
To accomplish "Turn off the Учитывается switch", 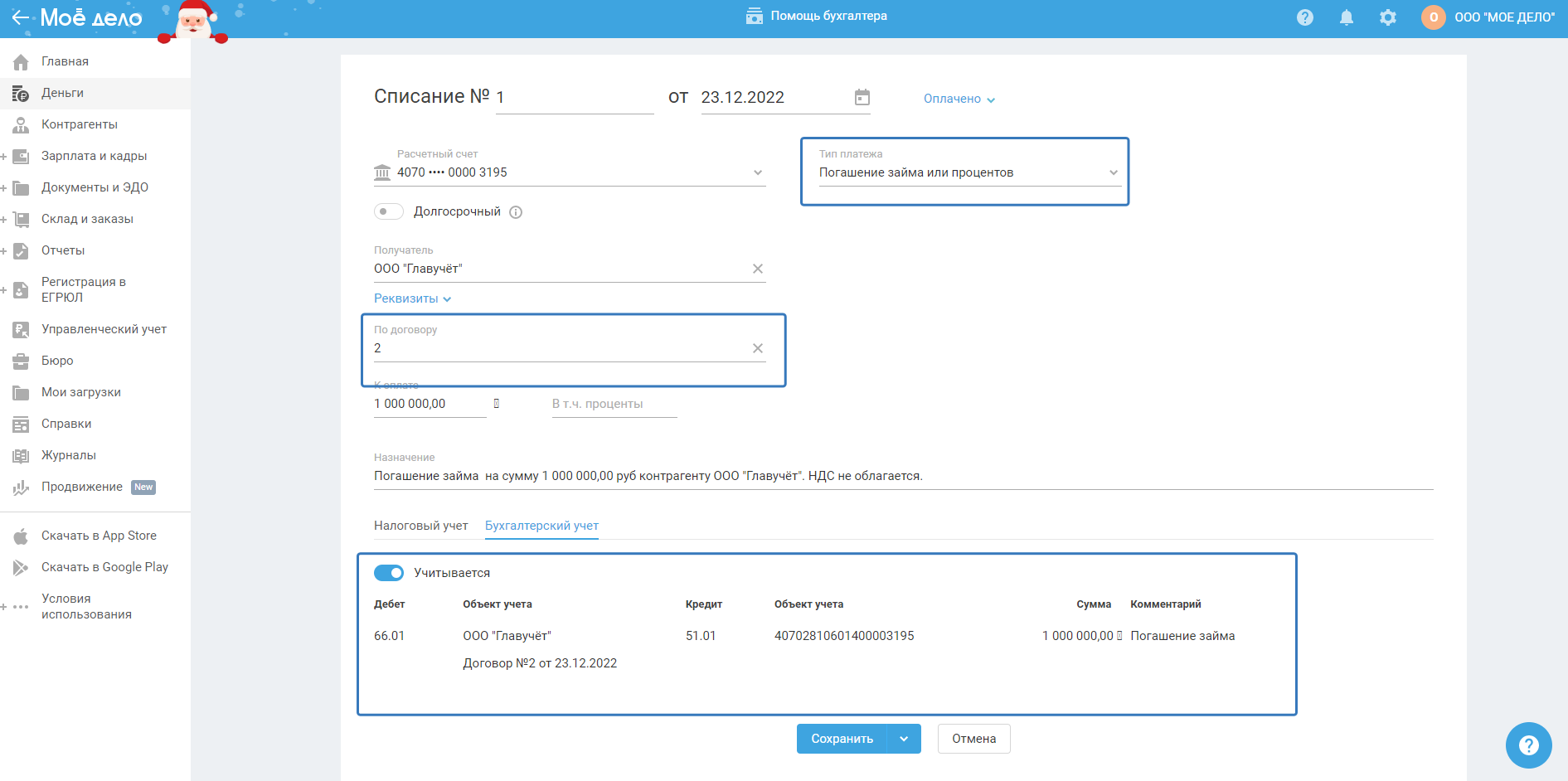I will pyautogui.click(x=388, y=573).
